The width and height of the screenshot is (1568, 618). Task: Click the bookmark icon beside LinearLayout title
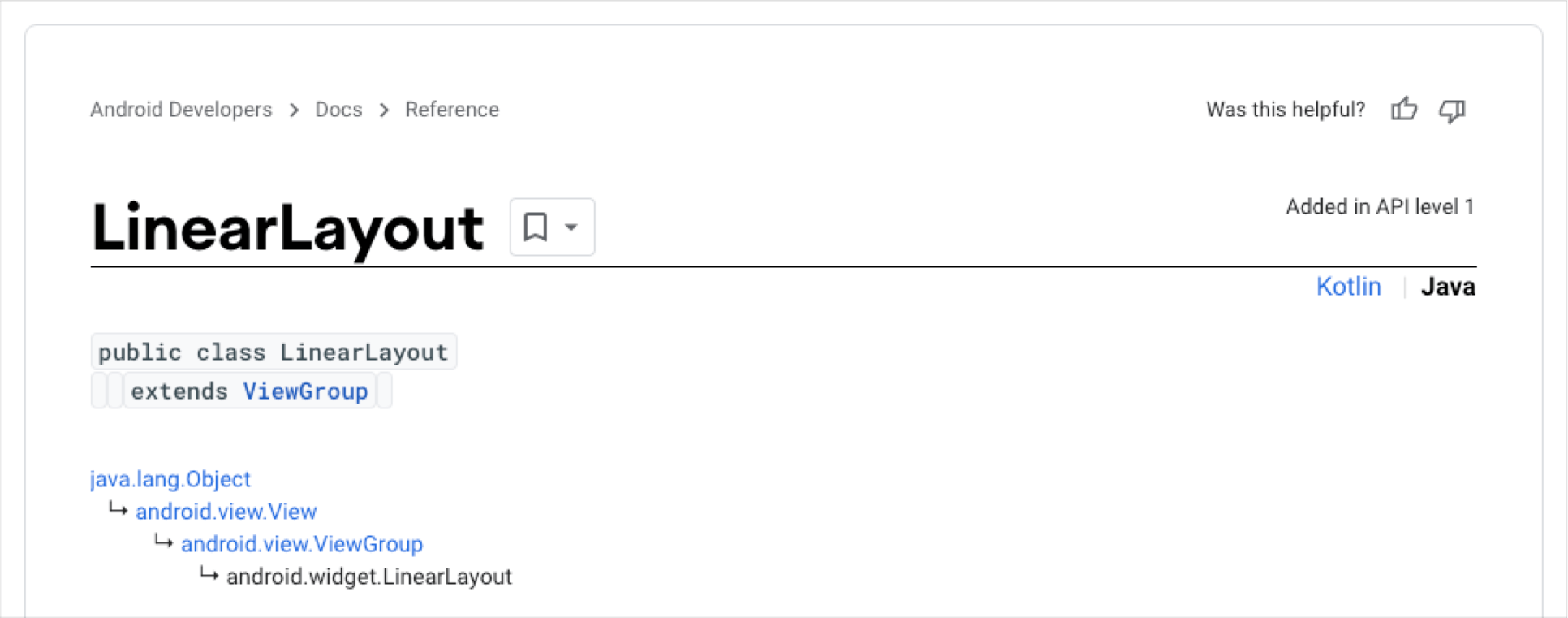pyautogui.click(x=536, y=227)
